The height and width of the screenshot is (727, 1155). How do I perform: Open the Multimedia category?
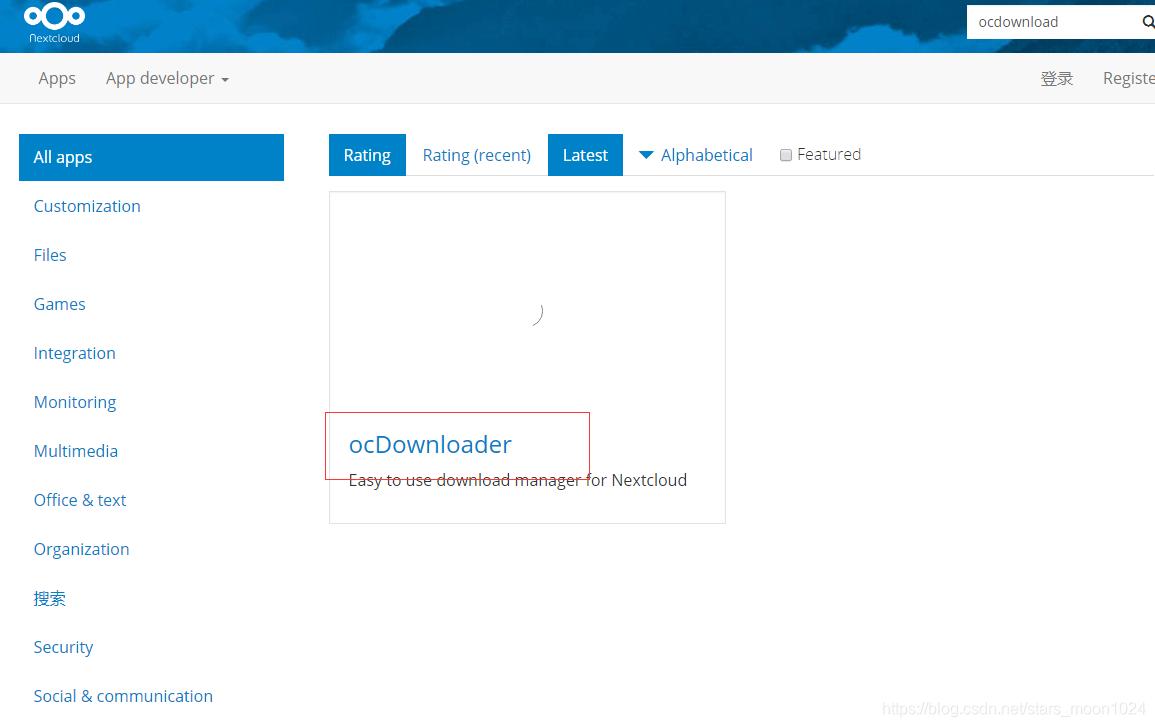click(76, 451)
